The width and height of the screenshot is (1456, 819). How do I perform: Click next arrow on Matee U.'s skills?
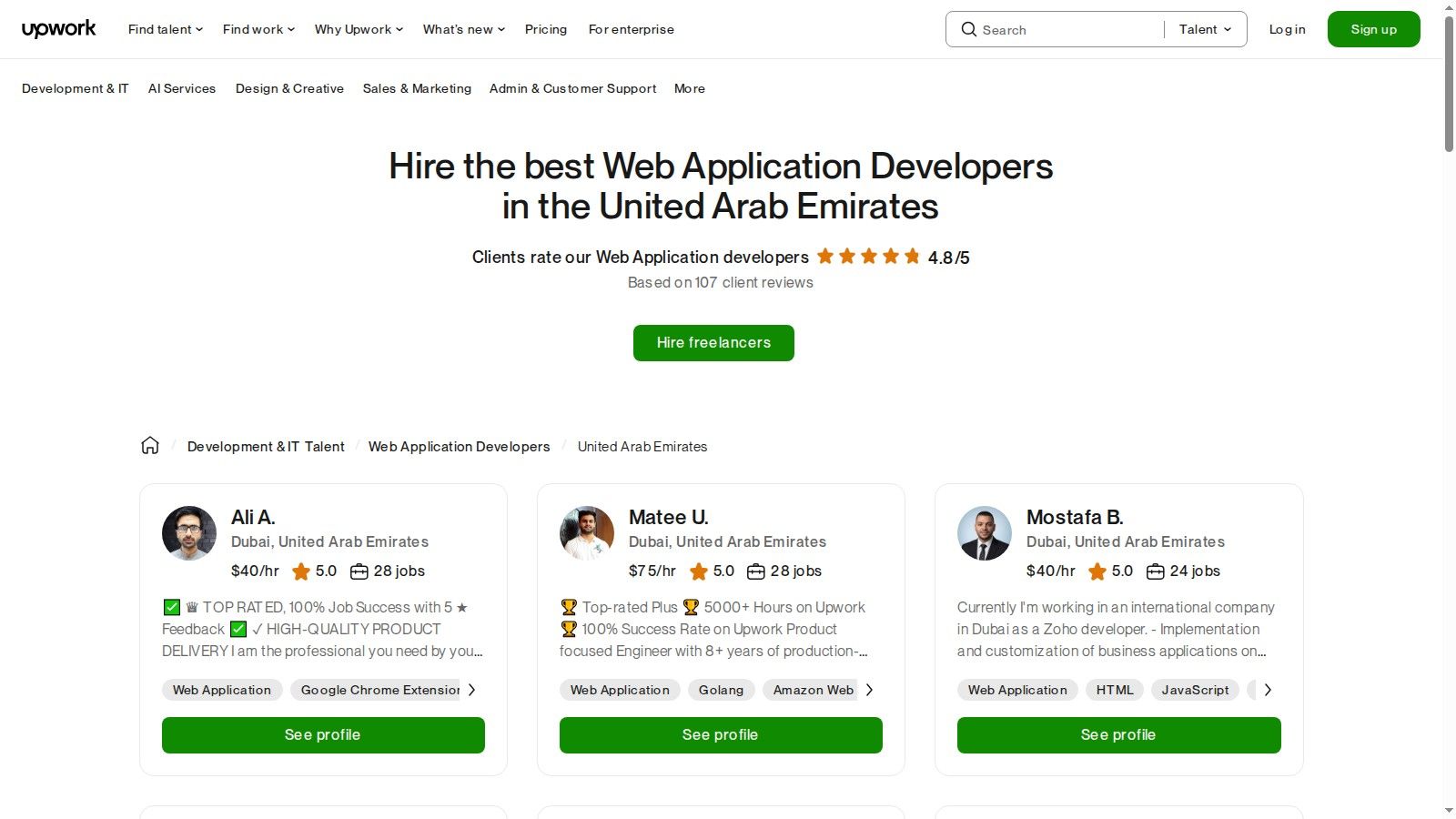(870, 690)
